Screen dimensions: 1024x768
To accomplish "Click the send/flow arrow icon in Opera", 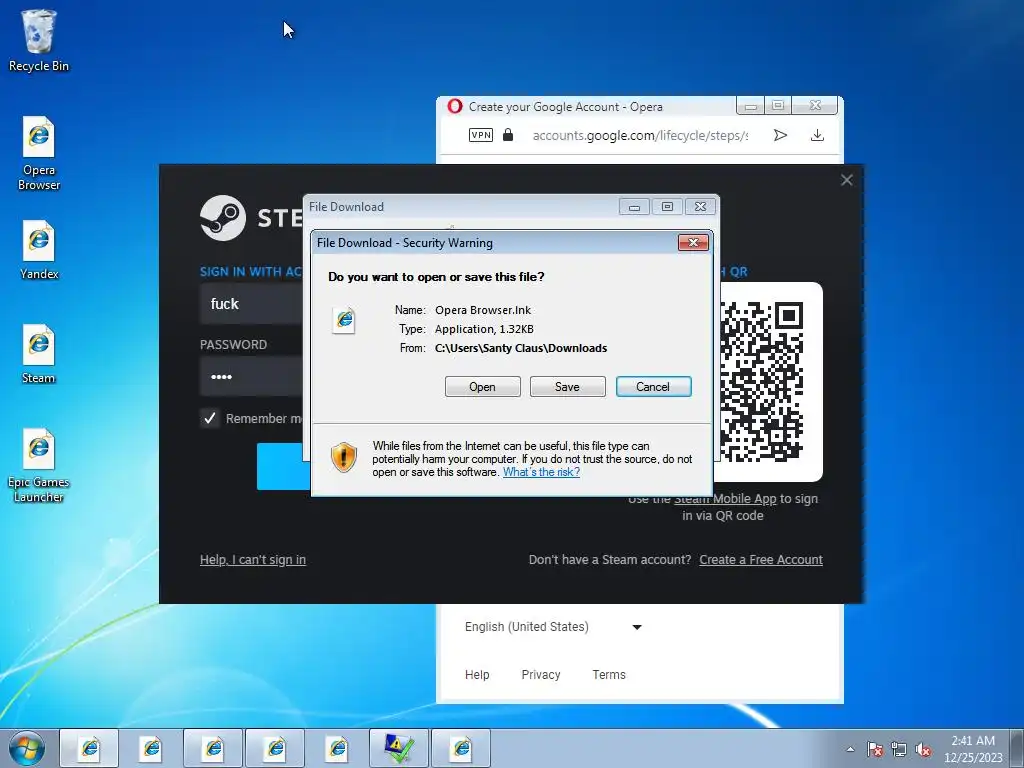I will [780, 135].
